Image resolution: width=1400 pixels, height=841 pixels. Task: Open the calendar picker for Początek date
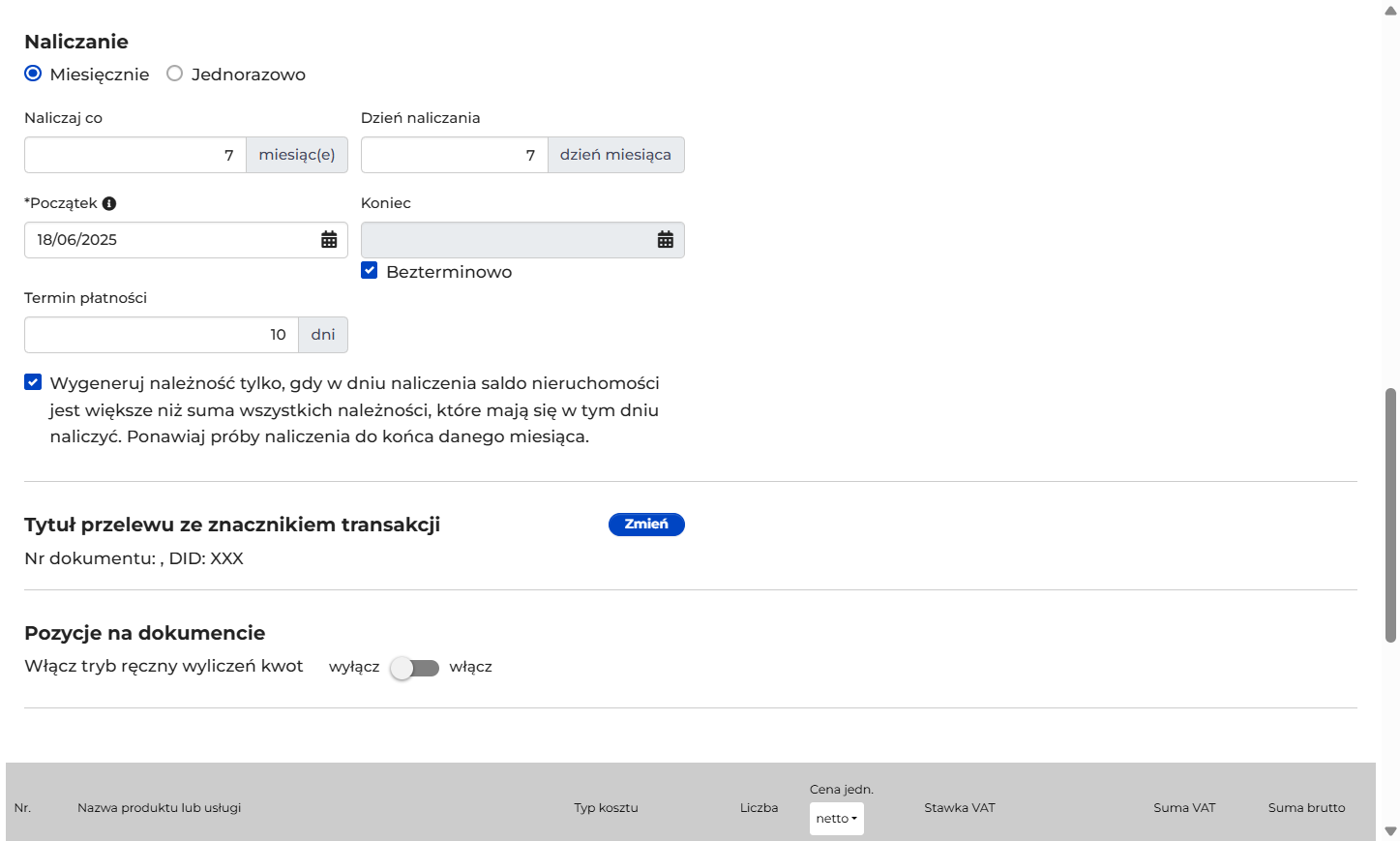pyautogui.click(x=329, y=240)
